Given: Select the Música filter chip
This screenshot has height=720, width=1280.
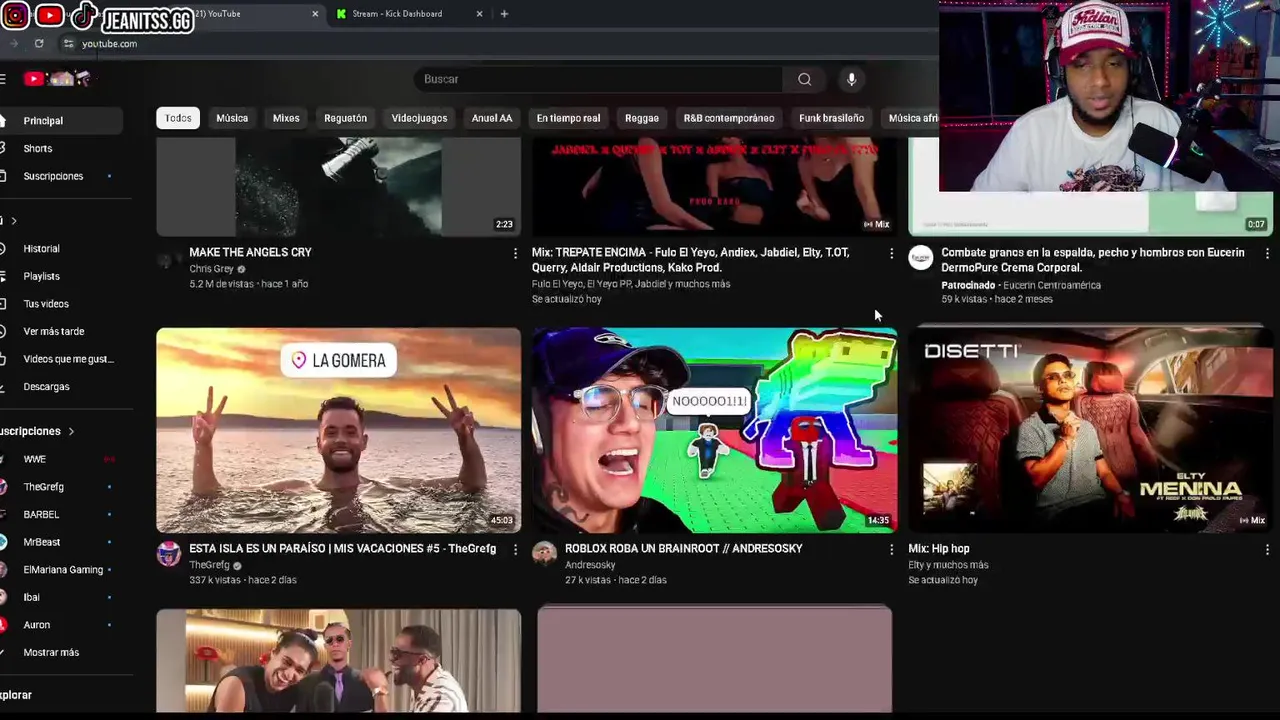Looking at the screenshot, I should click(232, 118).
